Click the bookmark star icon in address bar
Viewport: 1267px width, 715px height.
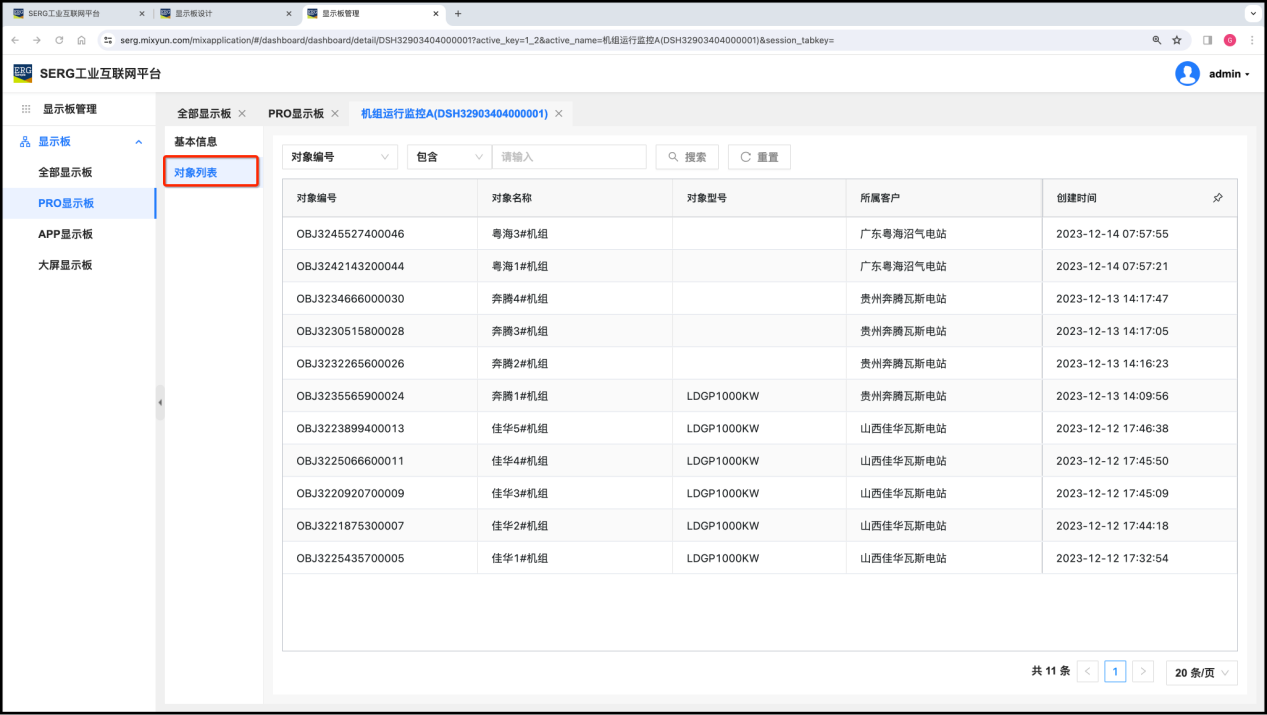click(1177, 40)
